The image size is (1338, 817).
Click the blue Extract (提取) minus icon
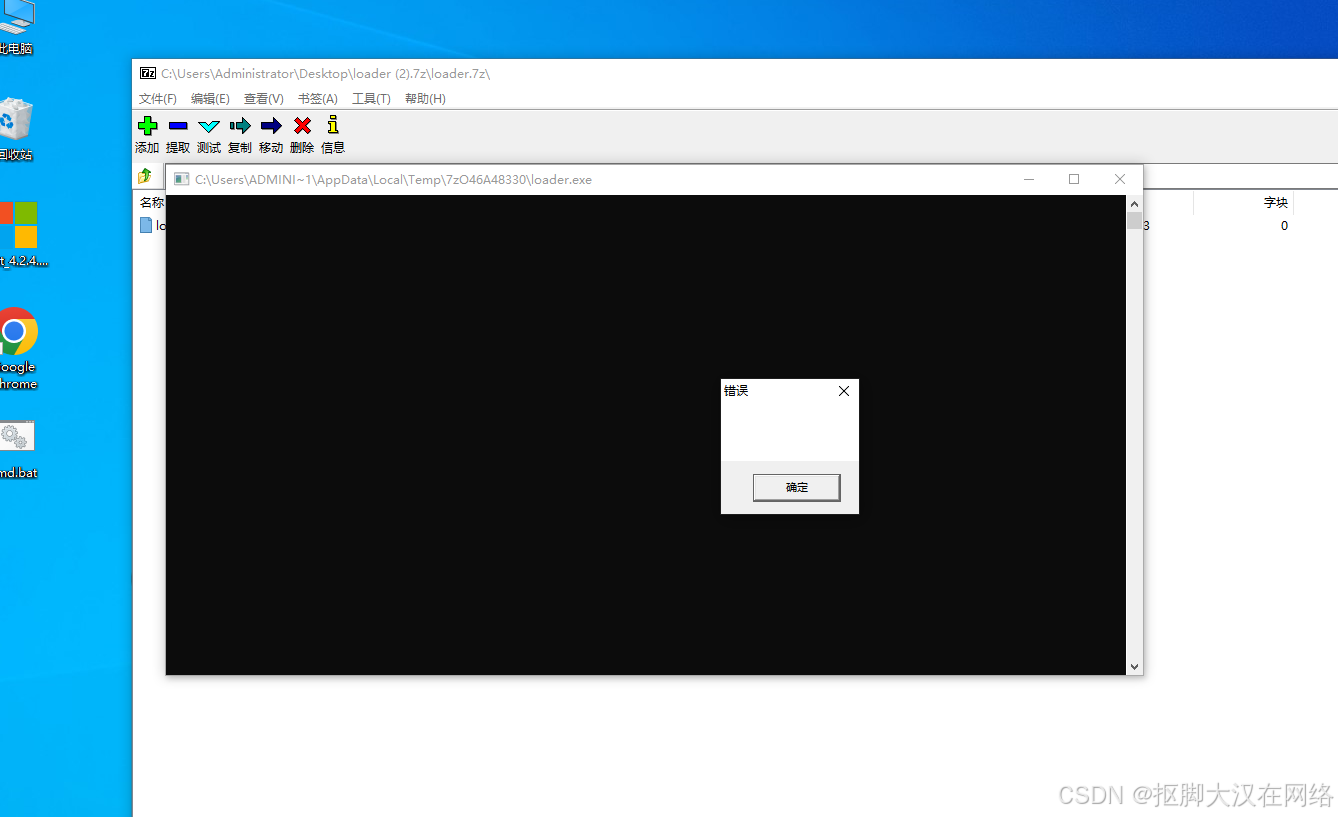click(x=178, y=126)
